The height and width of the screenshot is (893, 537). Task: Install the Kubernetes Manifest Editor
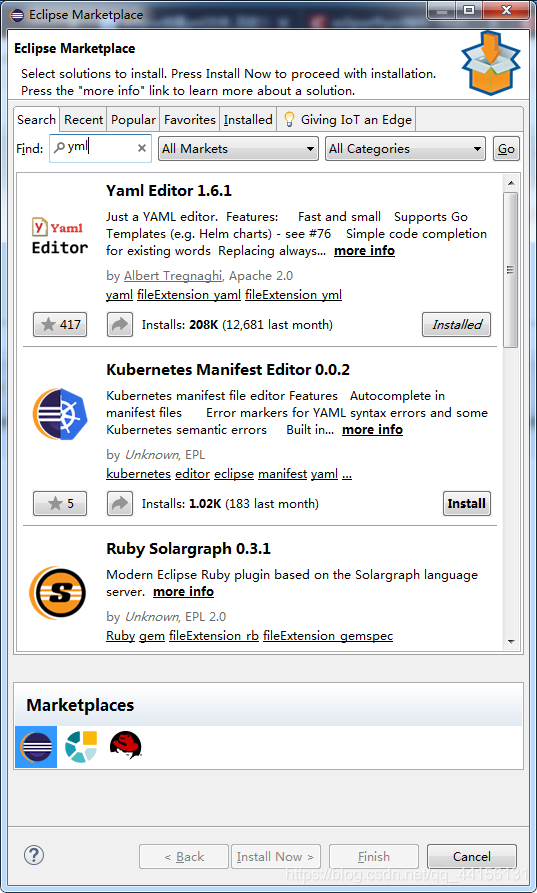click(x=466, y=503)
